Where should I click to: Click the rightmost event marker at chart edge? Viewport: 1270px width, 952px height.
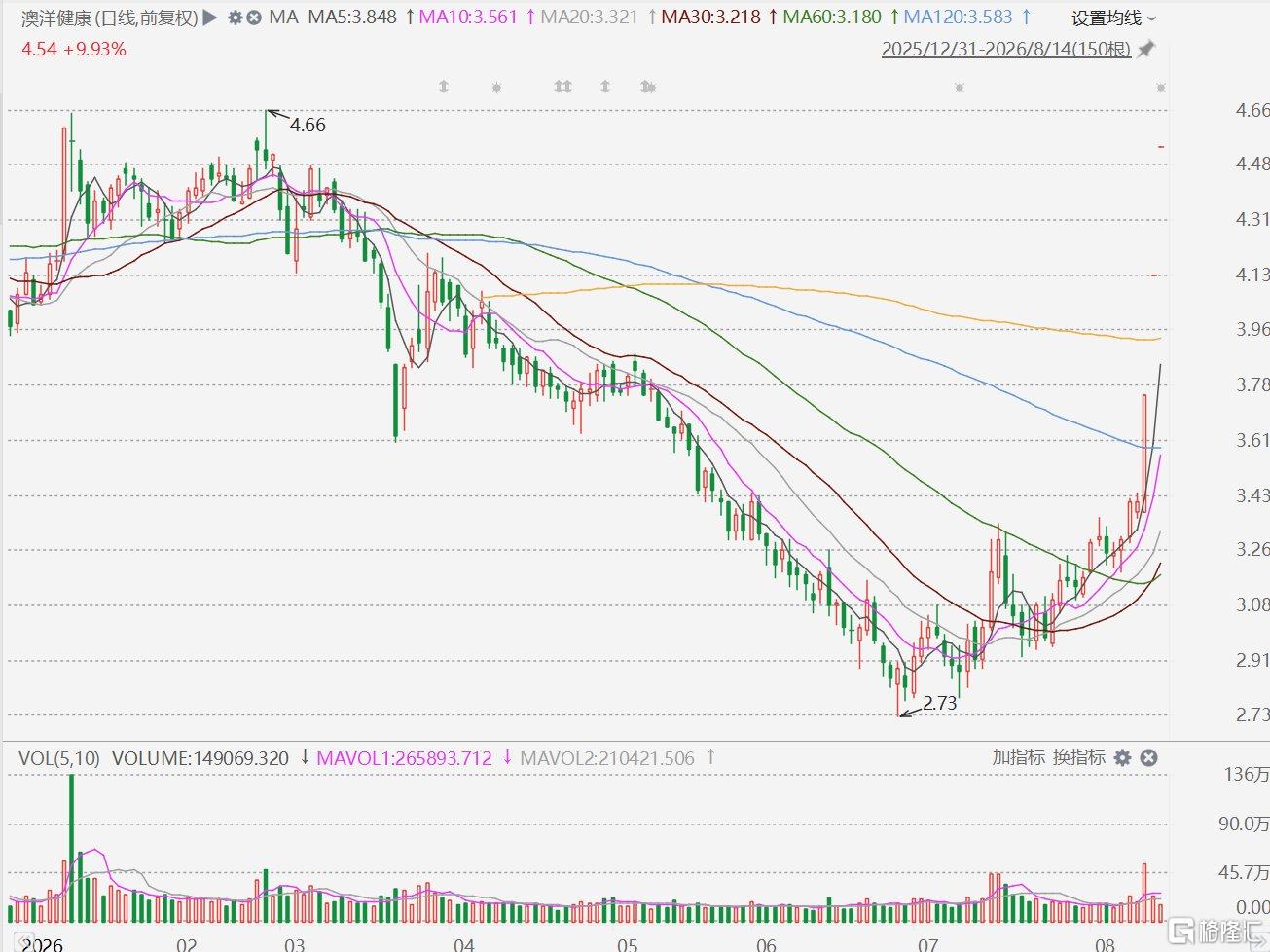(x=1160, y=88)
